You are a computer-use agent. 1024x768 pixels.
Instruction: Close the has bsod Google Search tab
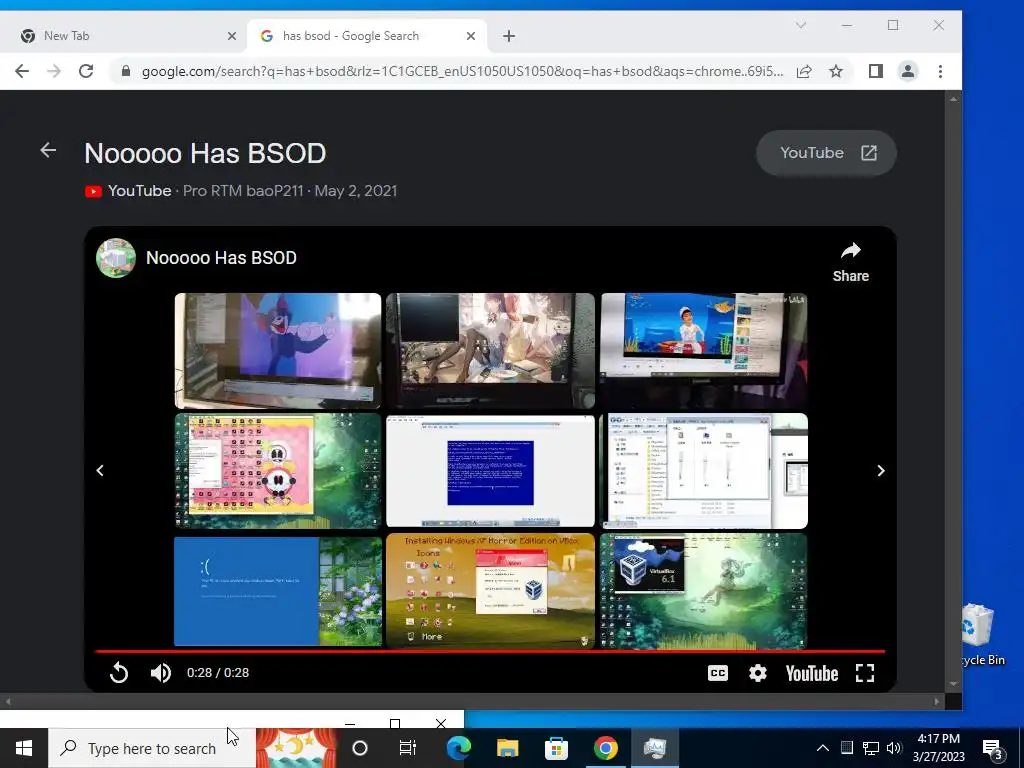pos(471,36)
